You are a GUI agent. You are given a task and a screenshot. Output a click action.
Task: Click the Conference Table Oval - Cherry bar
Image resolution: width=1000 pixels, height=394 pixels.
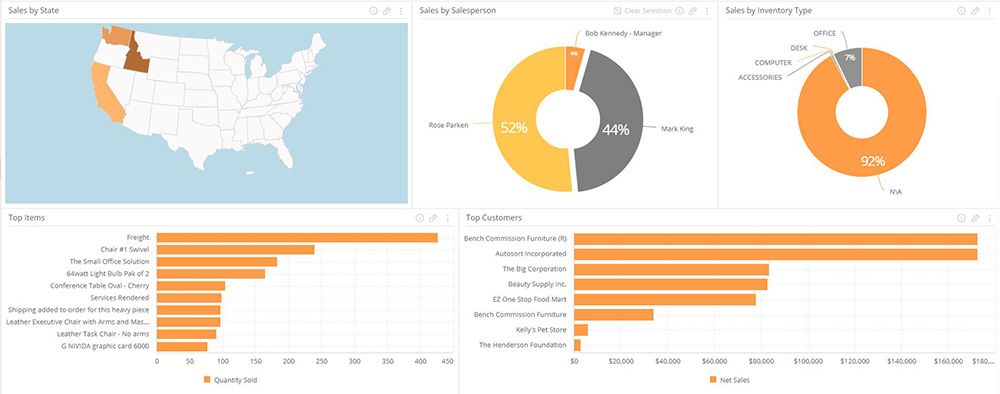click(191, 286)
